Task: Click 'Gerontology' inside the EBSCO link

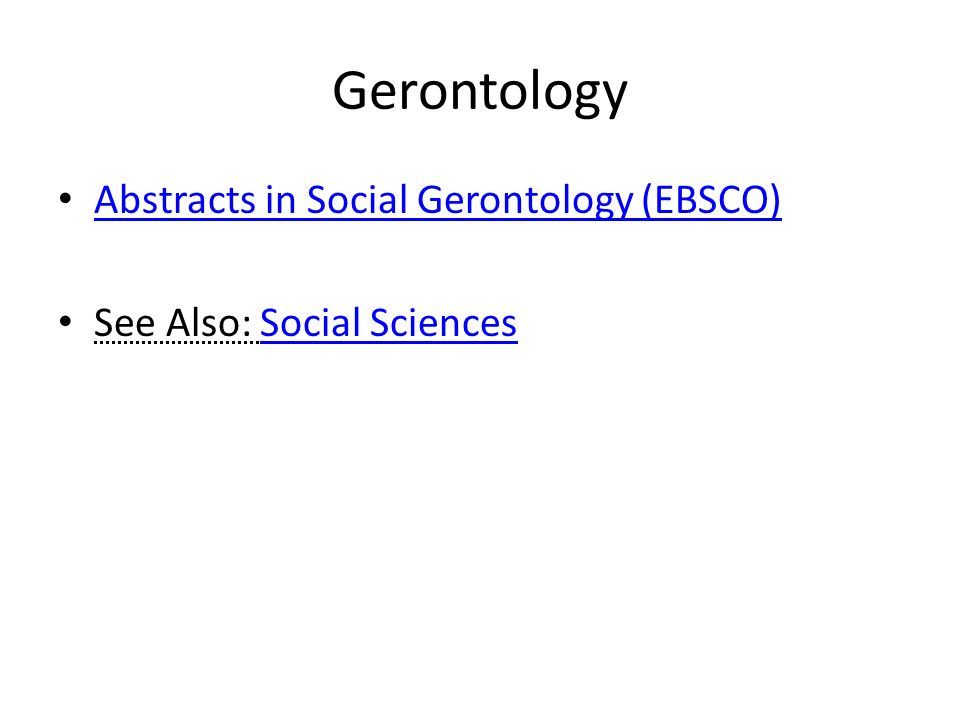Action: pos(525,201)
